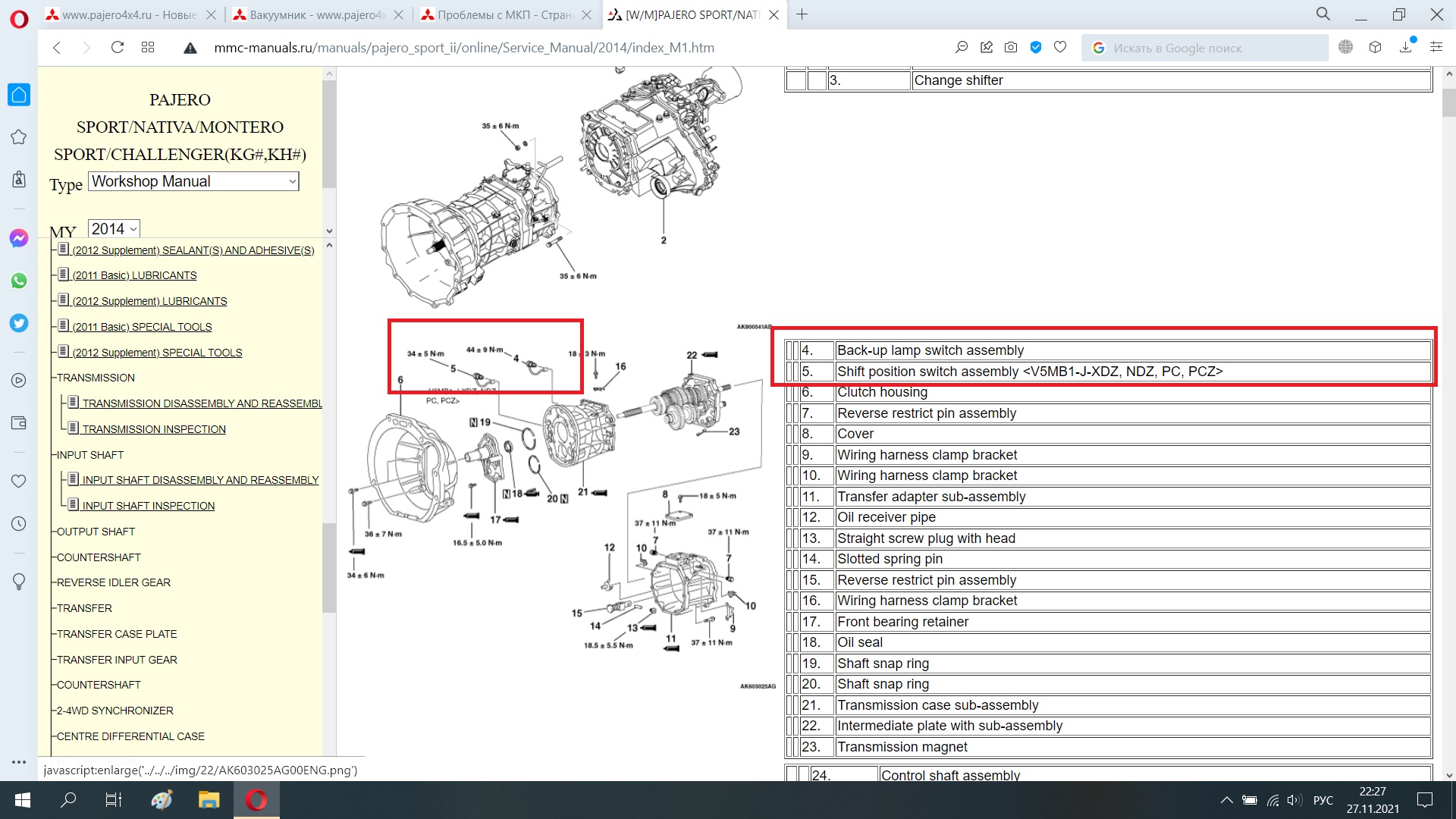The image size is (1456, 819).
Task: Select the TRANSFER CASE PLATE tree node
Action: point(117,634)
